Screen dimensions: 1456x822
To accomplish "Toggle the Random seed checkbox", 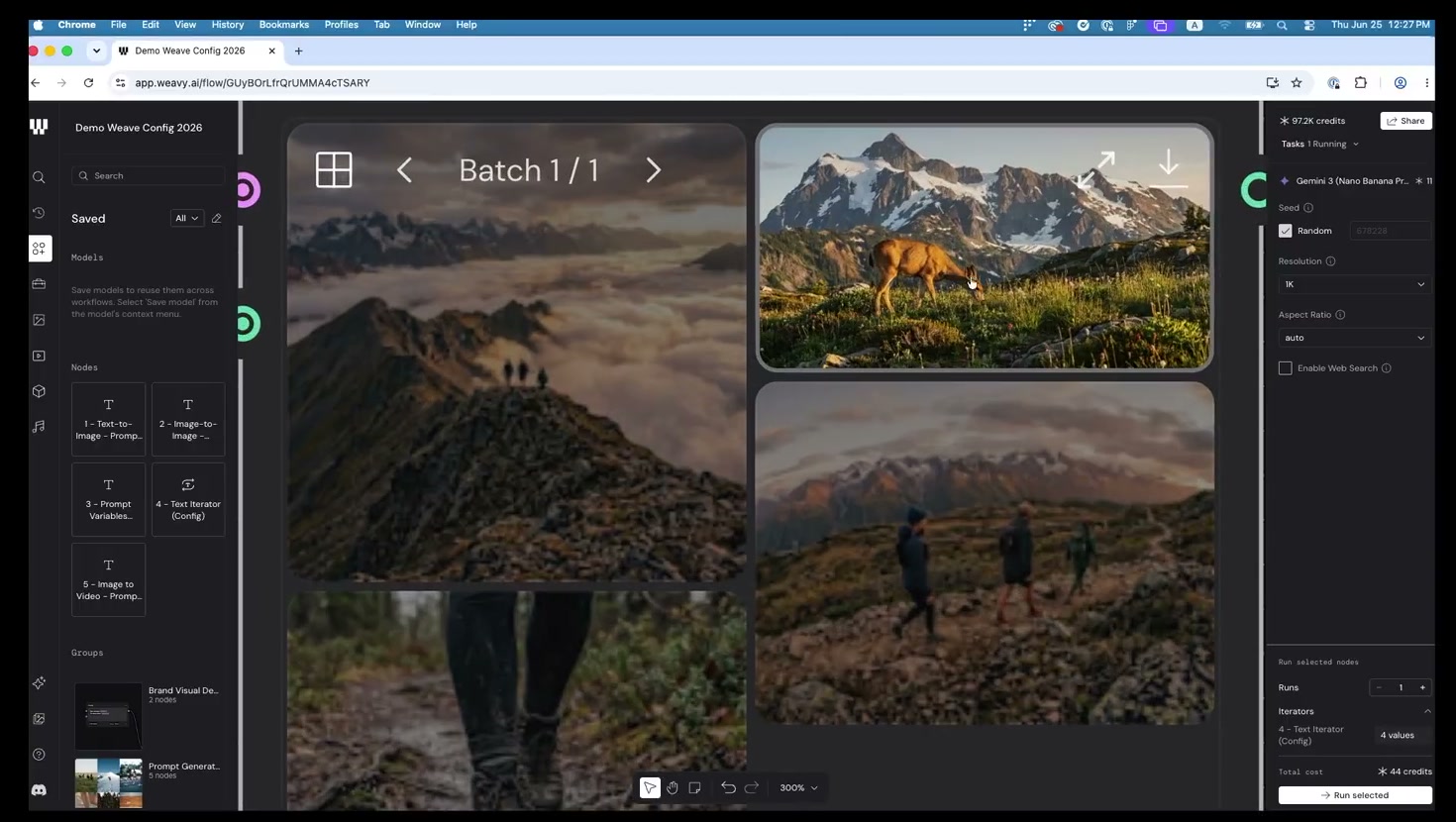I will (x=1286, y=231).
